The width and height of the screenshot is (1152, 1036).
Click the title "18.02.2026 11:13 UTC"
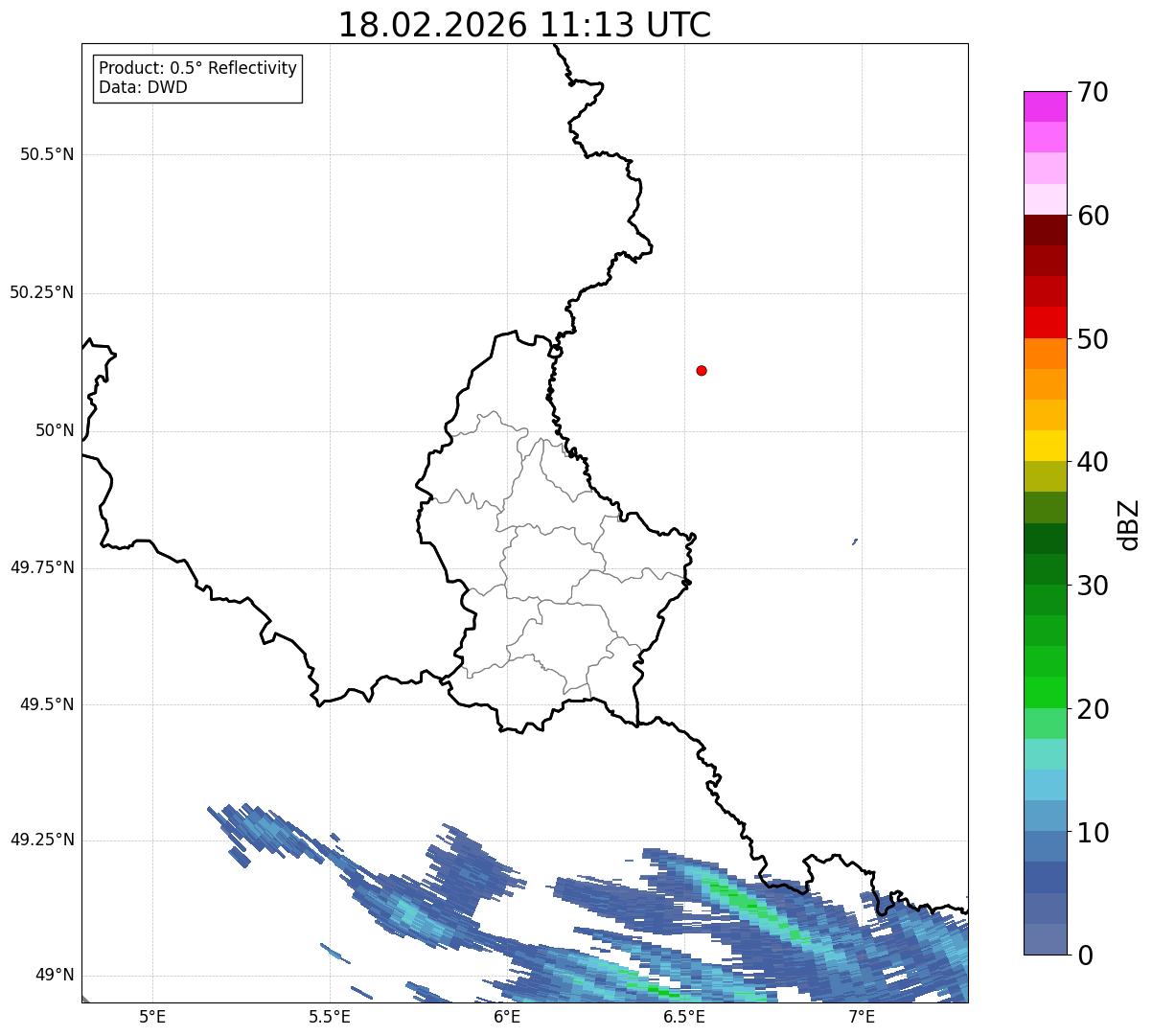click(524, 25)
